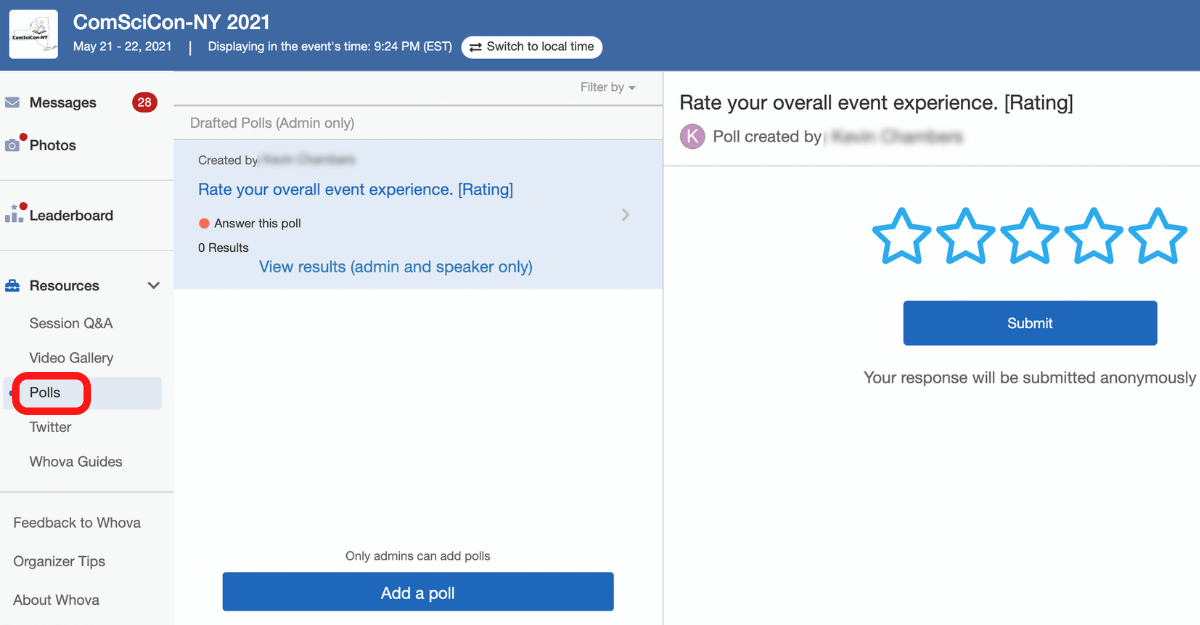Go to Session Q&A

coord(71,323)
